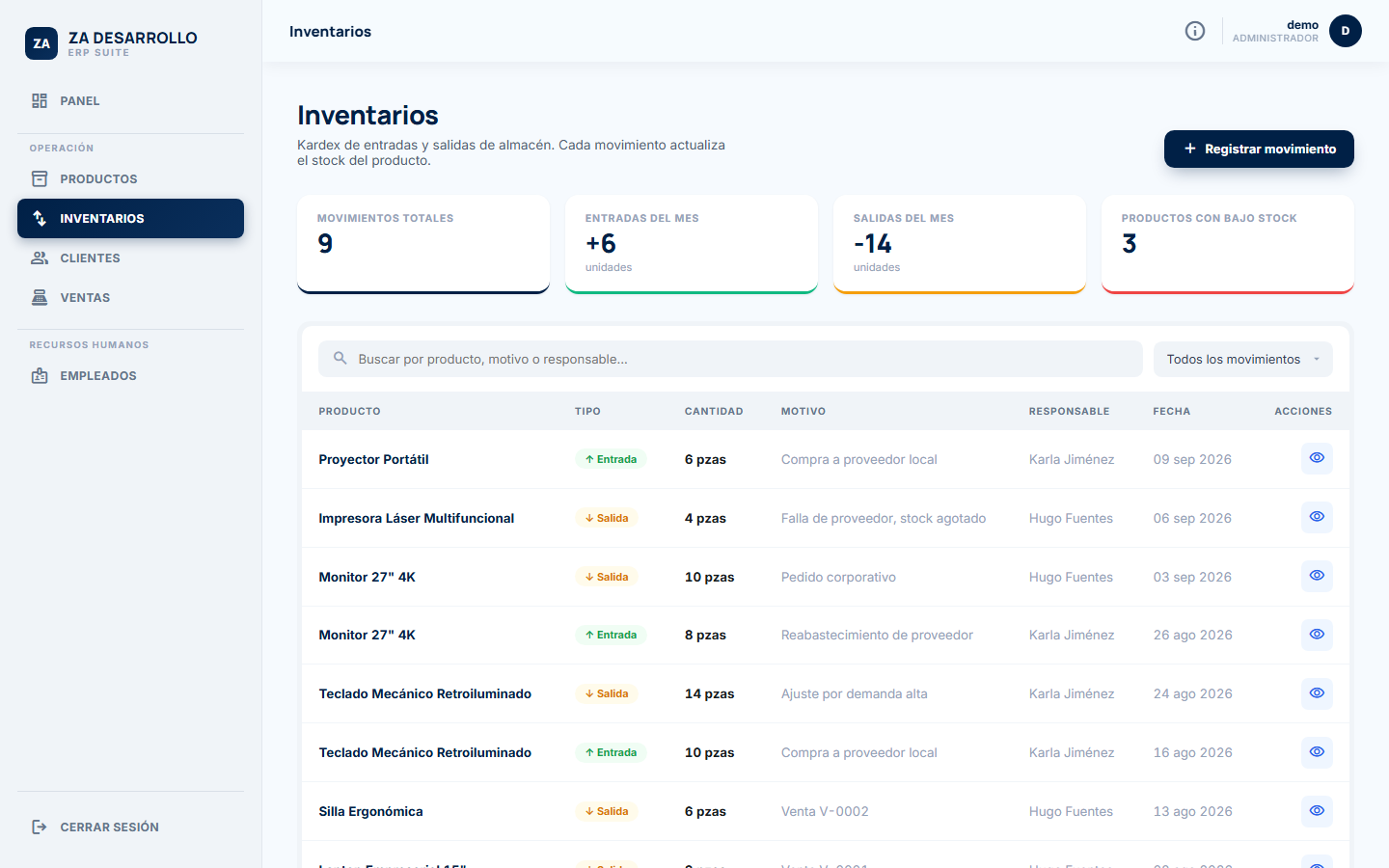The image size is (1389, 868).
Task: View details of Proyector Portátil movement
Action: [1317, 458]
